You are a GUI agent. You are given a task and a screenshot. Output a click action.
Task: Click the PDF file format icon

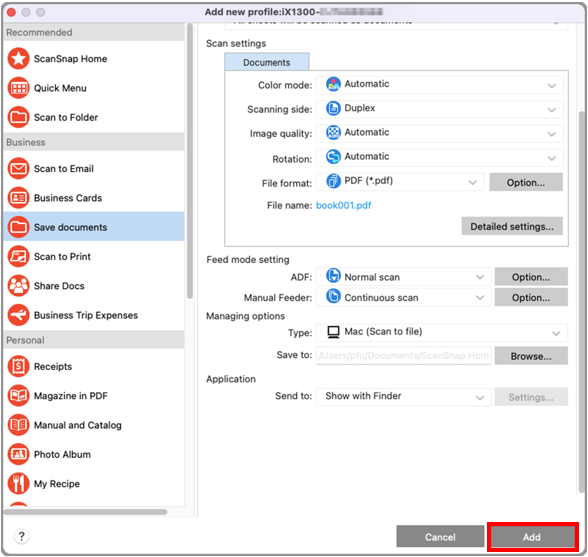[333, 181]
